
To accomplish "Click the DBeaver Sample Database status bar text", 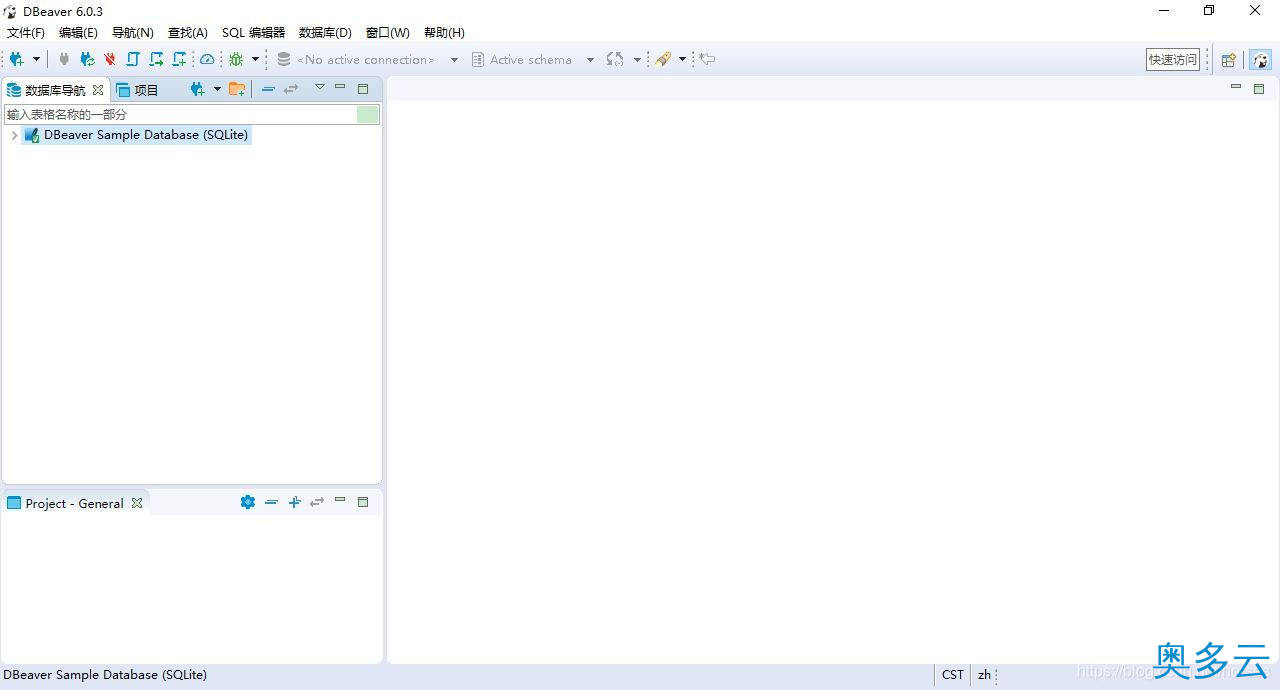I will tap(105, 675).
